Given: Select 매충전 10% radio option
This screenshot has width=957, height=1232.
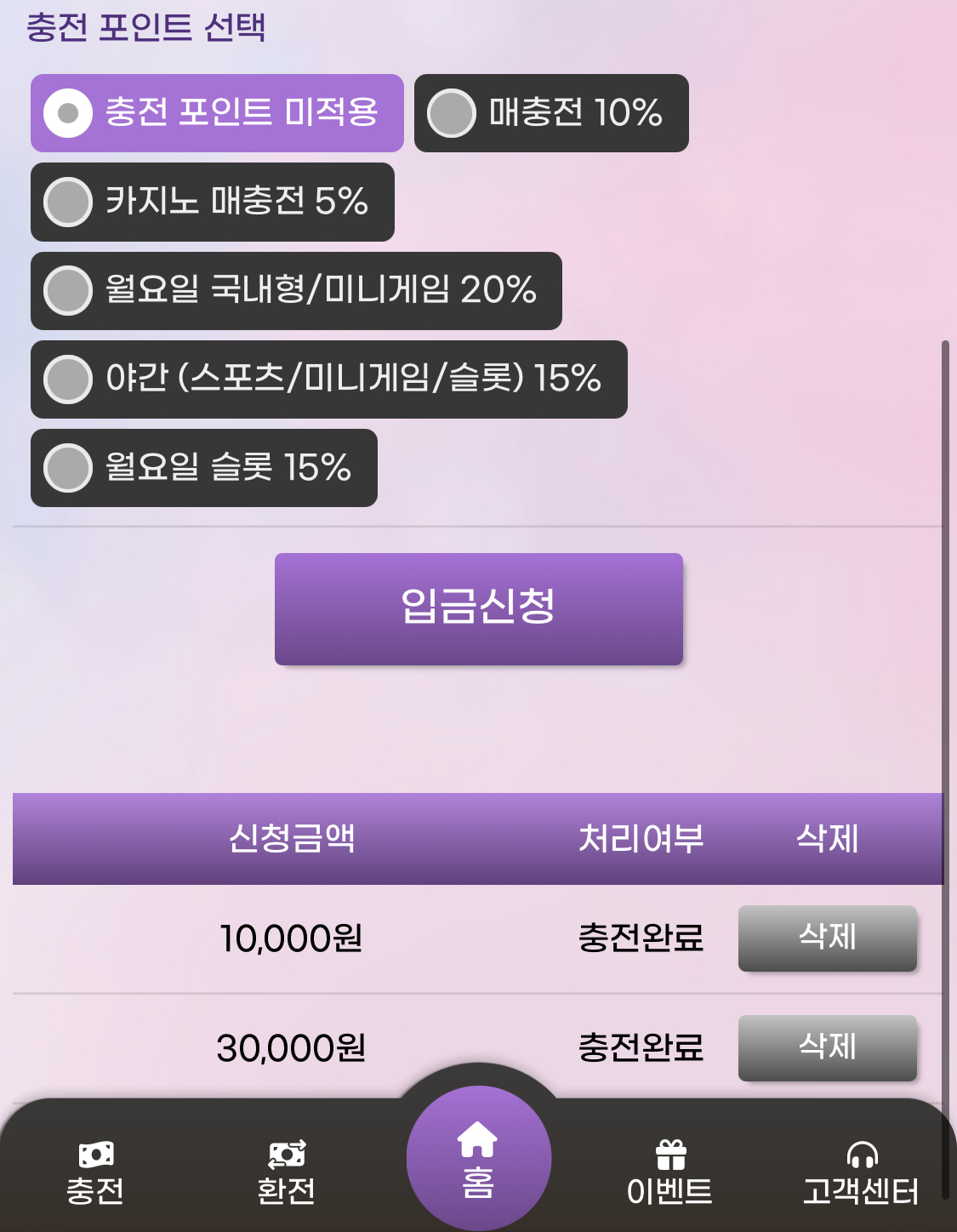Looking at the screenshot, I should tap(551, 113).
